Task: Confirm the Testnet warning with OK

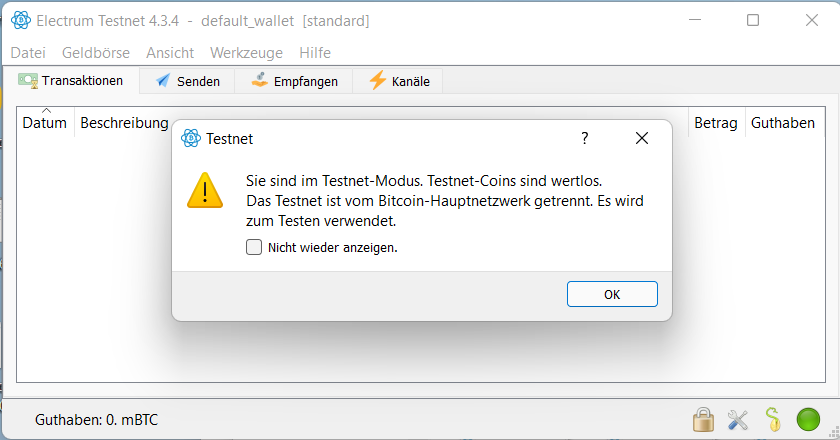Action: (612, 294)
